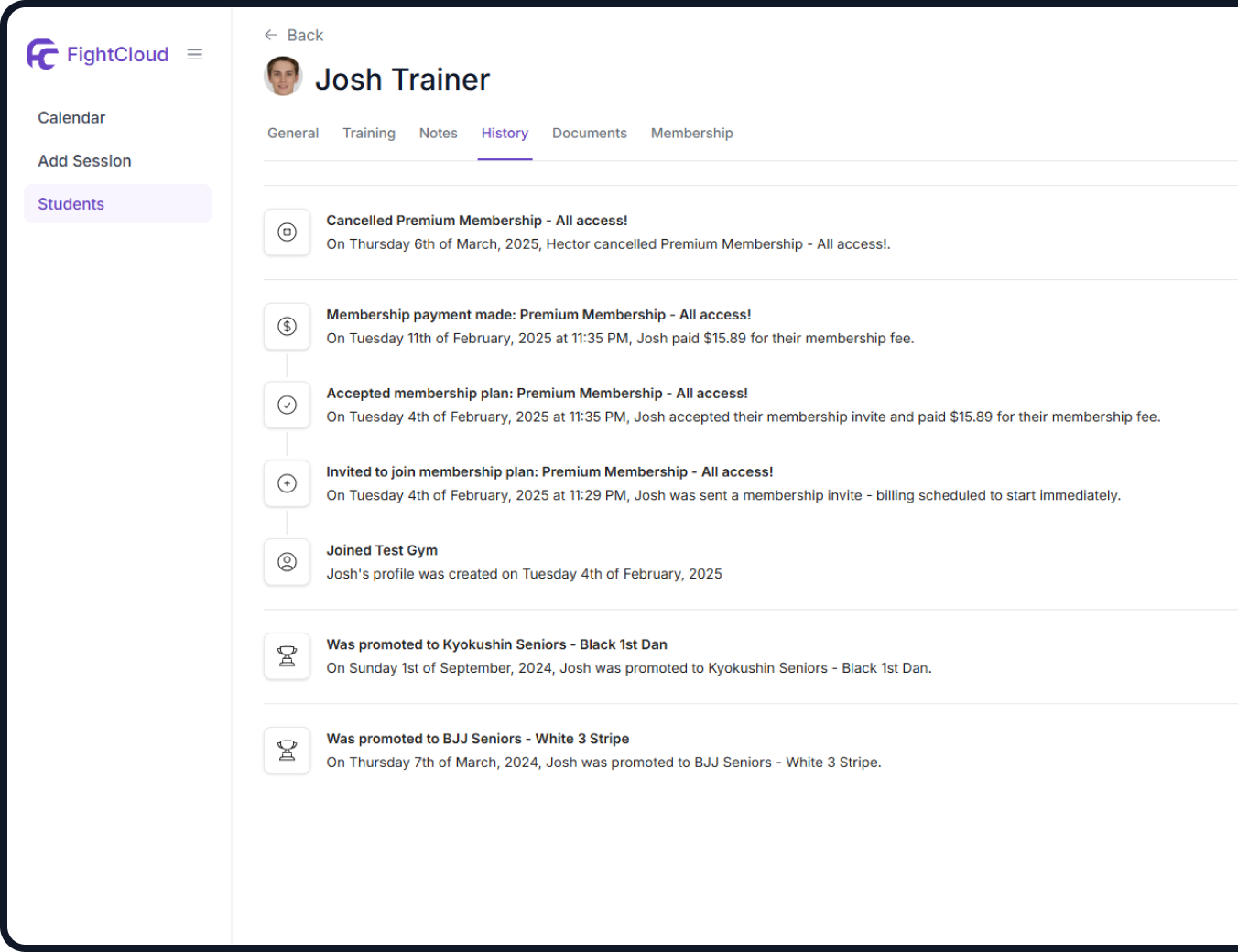Click the History tab
Viewport: 1238px width, 952px height.
[505, 134]
